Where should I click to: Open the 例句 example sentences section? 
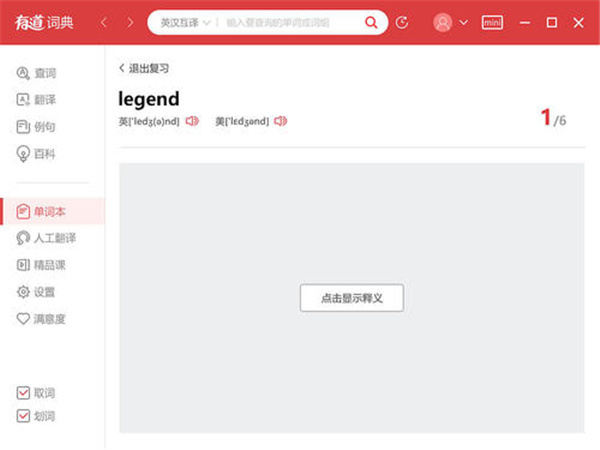point(36,127)
